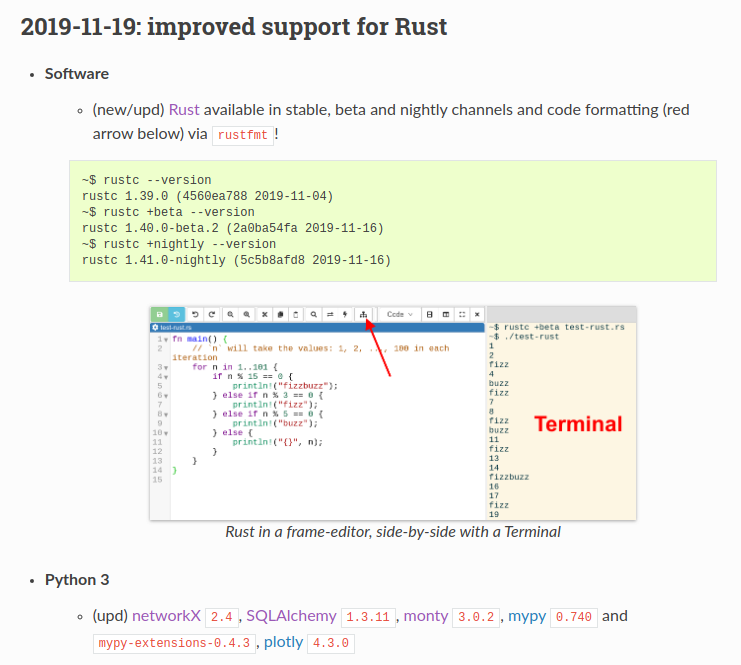Click the split frame horizontally icon
This screenshot has height=665, width=741.
click(x=429, y=314)
